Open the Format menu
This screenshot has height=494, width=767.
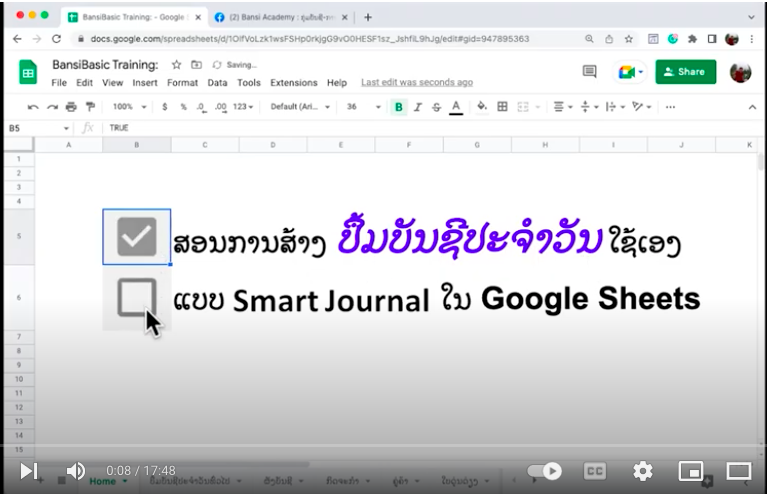(x=182, y=83)
